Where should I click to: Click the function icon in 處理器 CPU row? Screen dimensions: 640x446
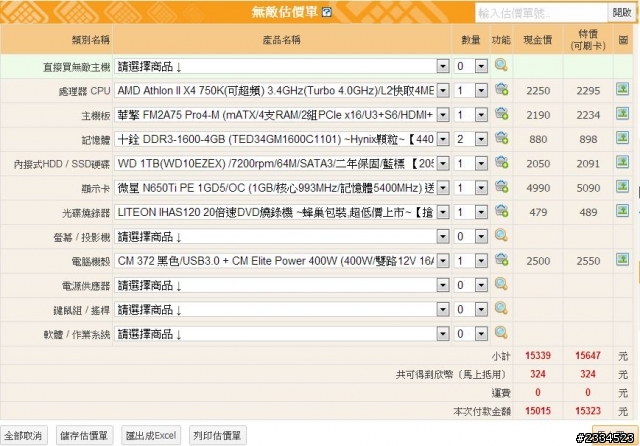pyautogui.click(x=501, y=89)
